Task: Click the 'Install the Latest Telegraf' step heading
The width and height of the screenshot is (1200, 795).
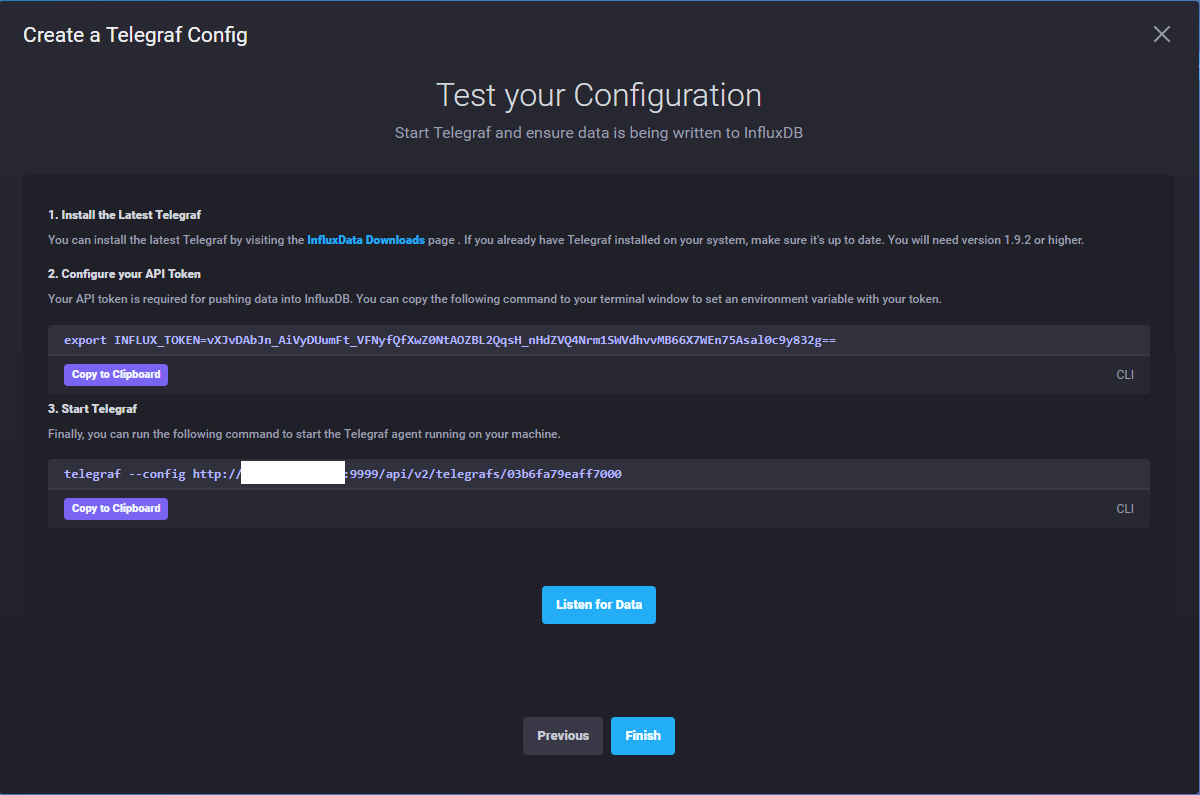Action: (x=126, y=215)
